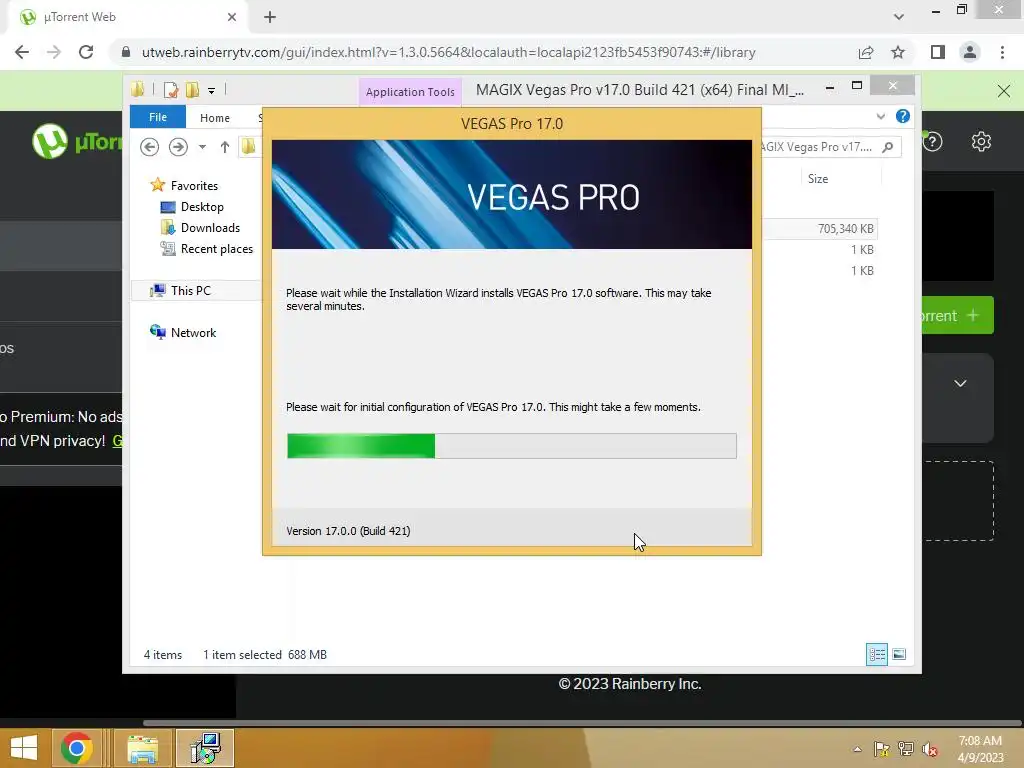
Task: Click the horizontal scrollbar in Chrome
Action: click(581, 723)
